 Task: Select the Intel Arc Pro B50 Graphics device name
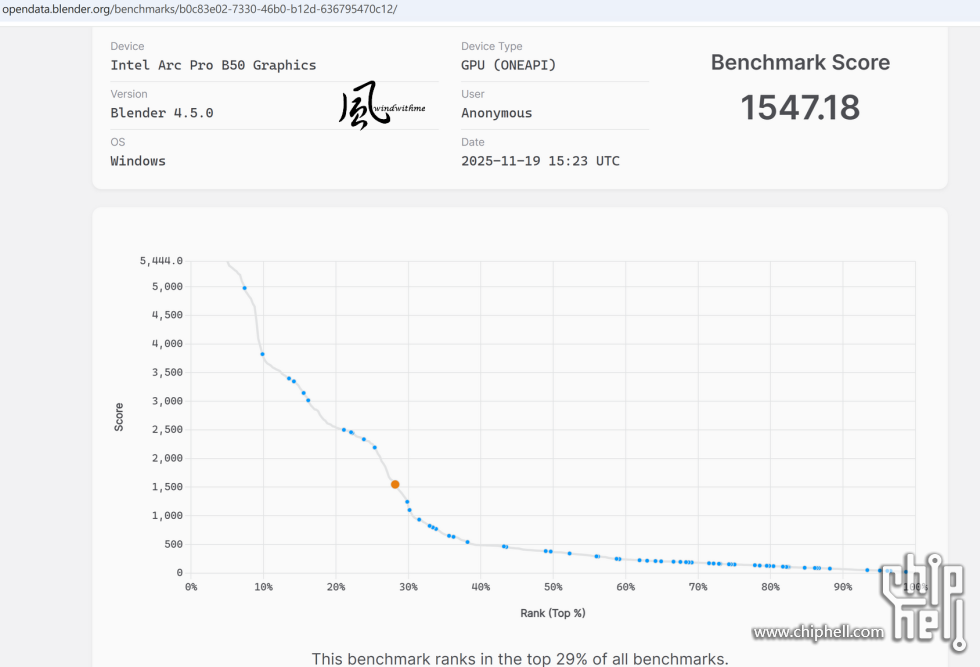(x=213, y=65)
